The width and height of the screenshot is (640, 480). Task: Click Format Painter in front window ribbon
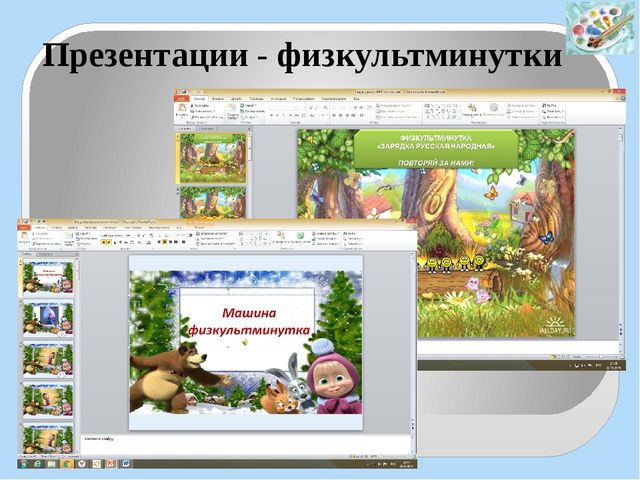(46, 243)
